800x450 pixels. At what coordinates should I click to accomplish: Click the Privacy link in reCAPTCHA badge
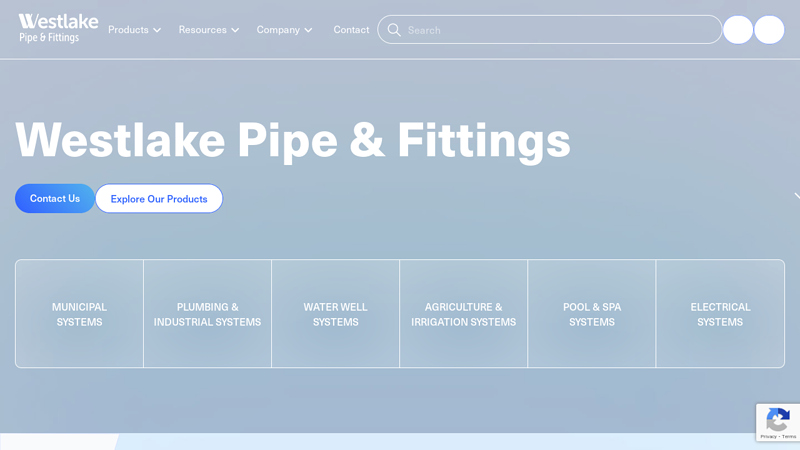[768, 437]
